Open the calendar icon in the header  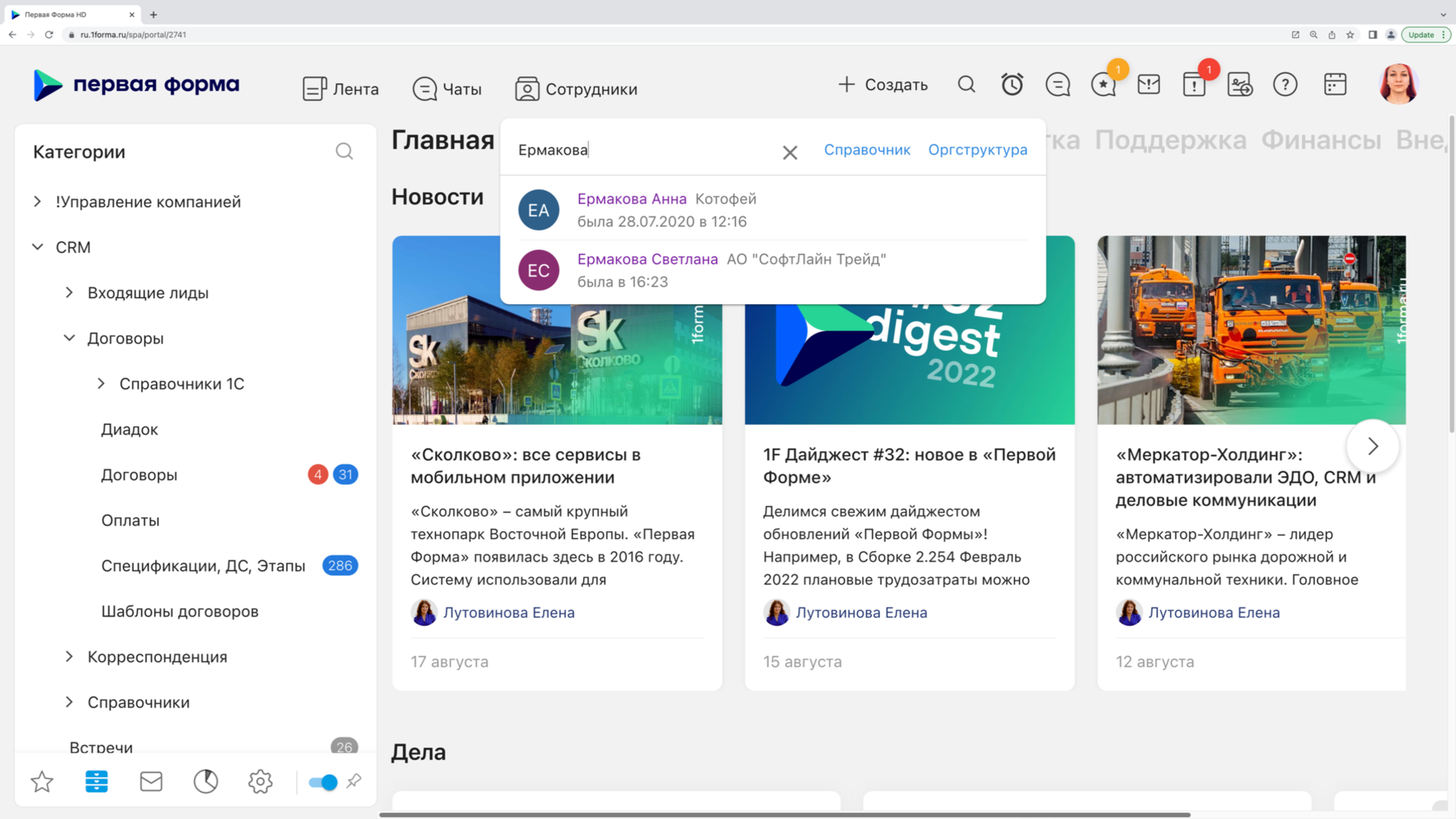1335,84
